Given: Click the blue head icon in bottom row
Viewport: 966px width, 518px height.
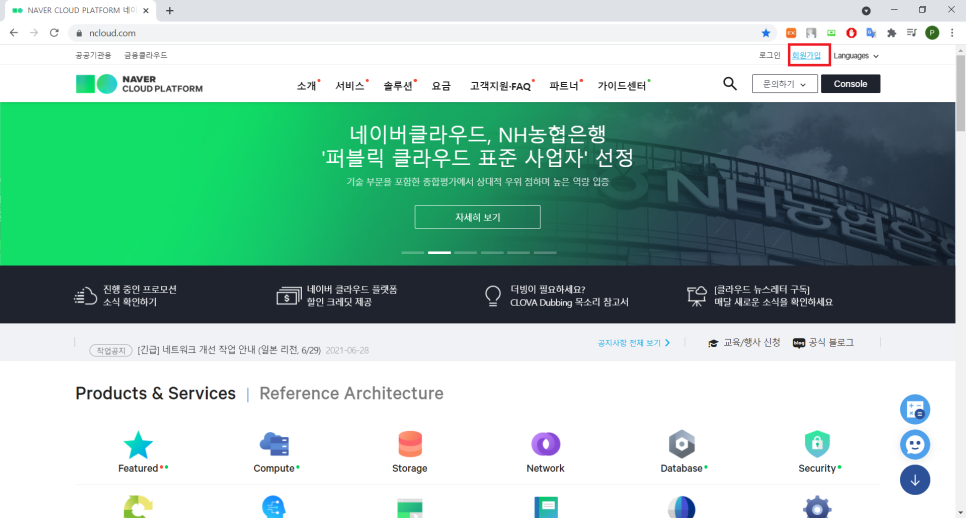Looking at the screenshot, I should click(274, 508).
